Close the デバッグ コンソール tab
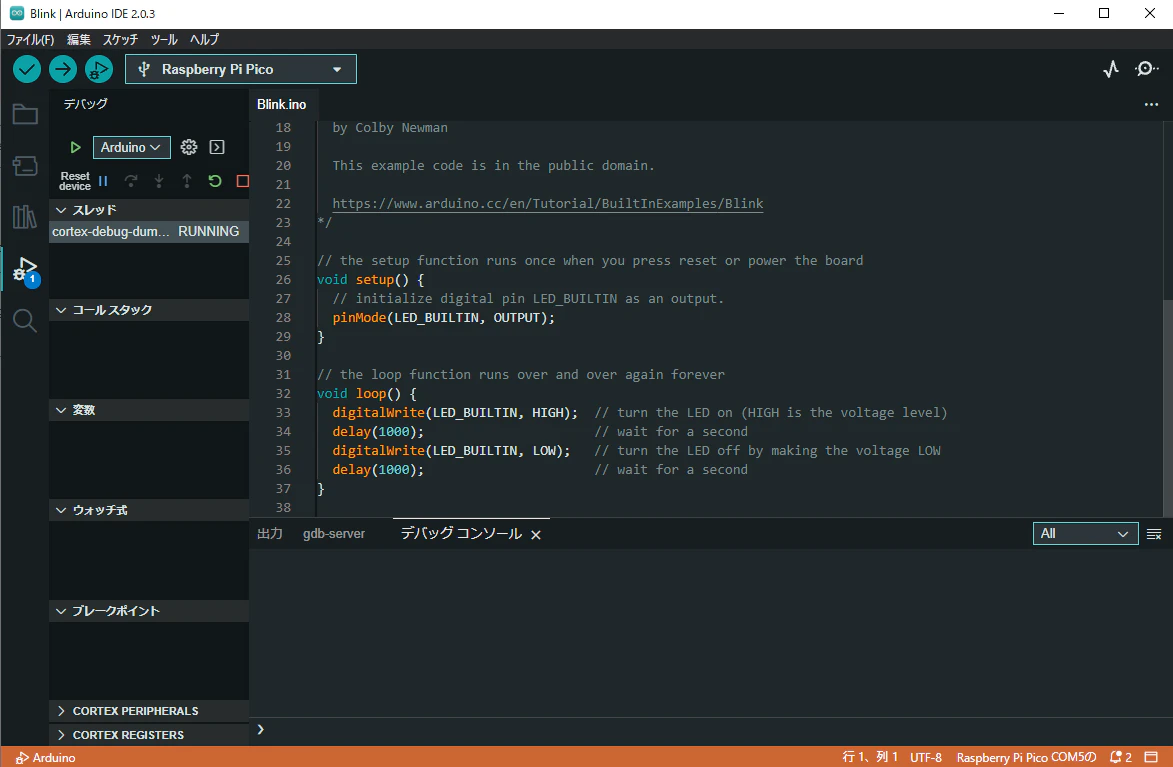 536,534
